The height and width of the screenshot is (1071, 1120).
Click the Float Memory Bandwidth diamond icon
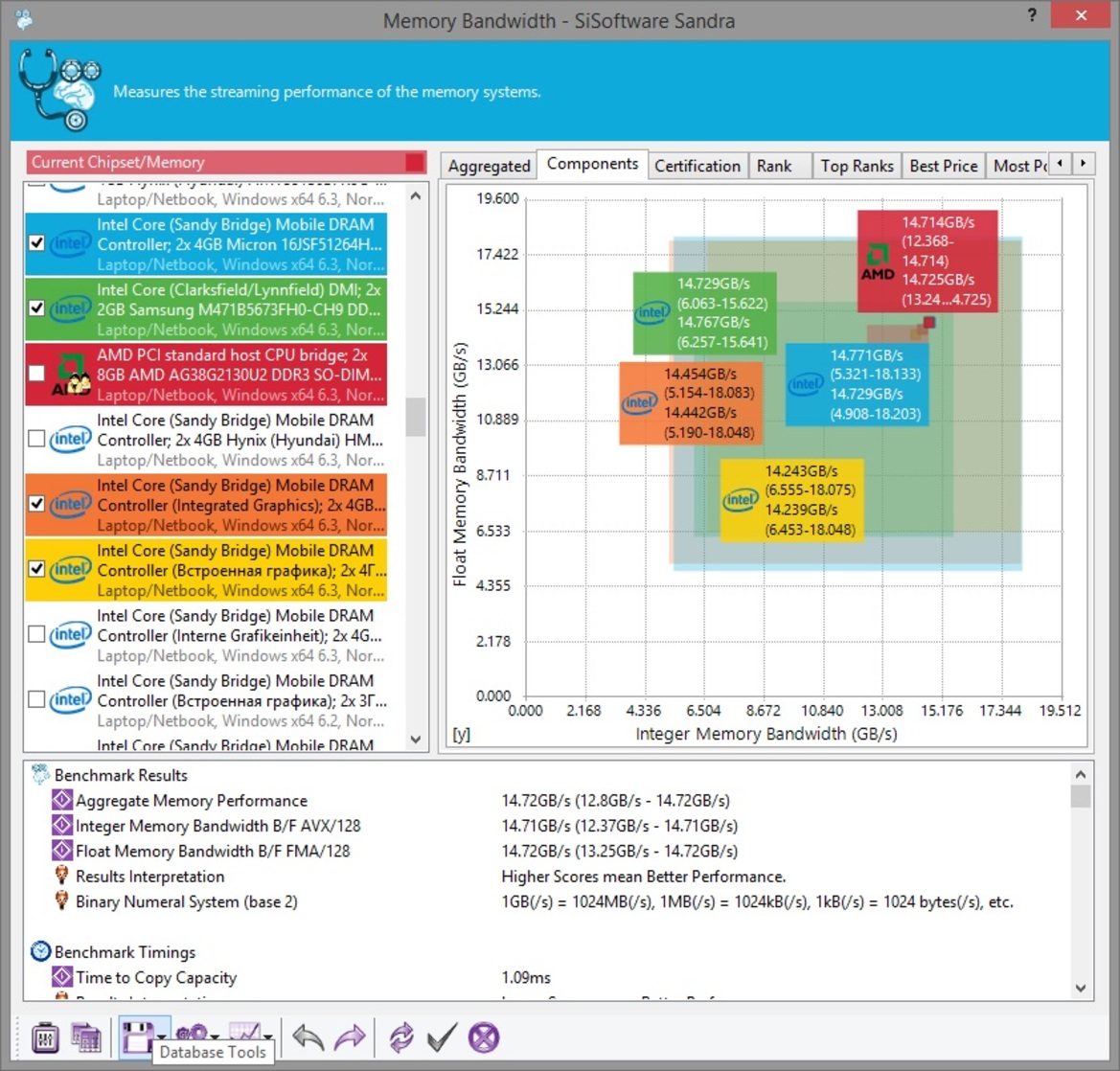point(62,851)
